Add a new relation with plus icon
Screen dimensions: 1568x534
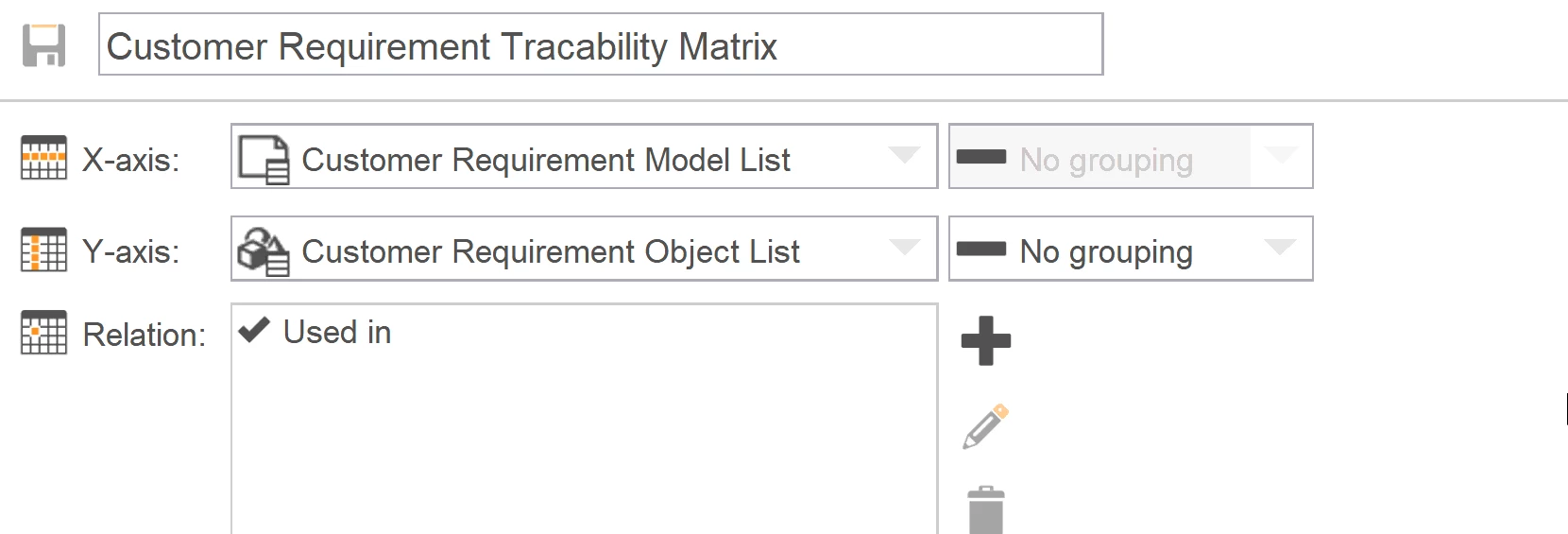[986, 340]
